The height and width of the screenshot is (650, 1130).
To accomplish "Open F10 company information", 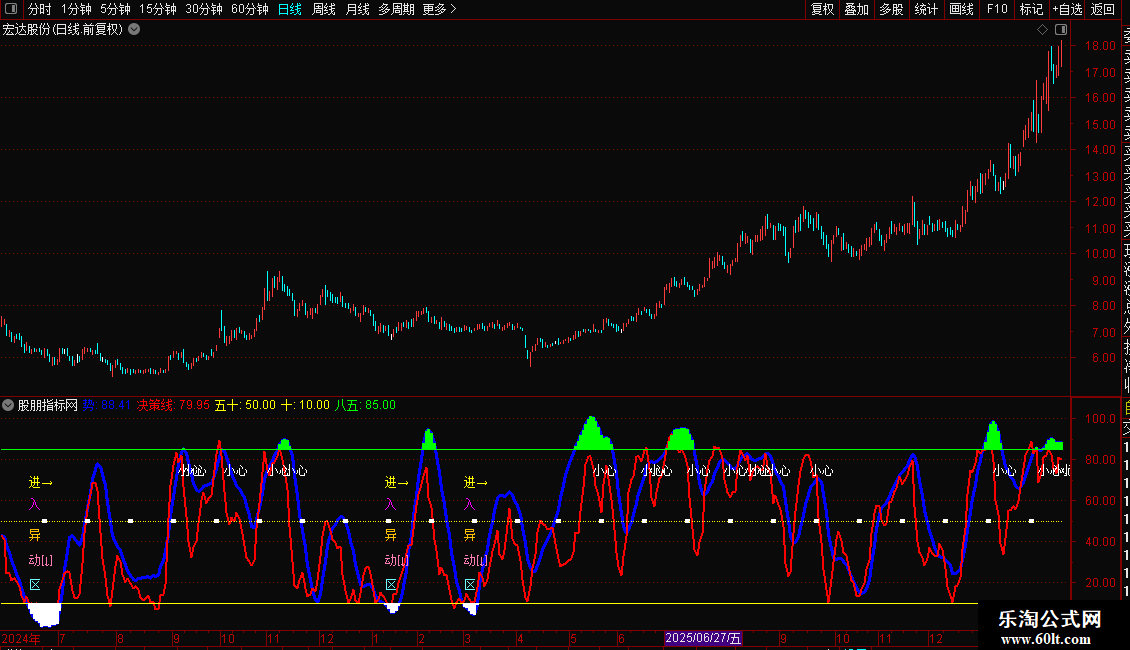I will pos(997,9).
